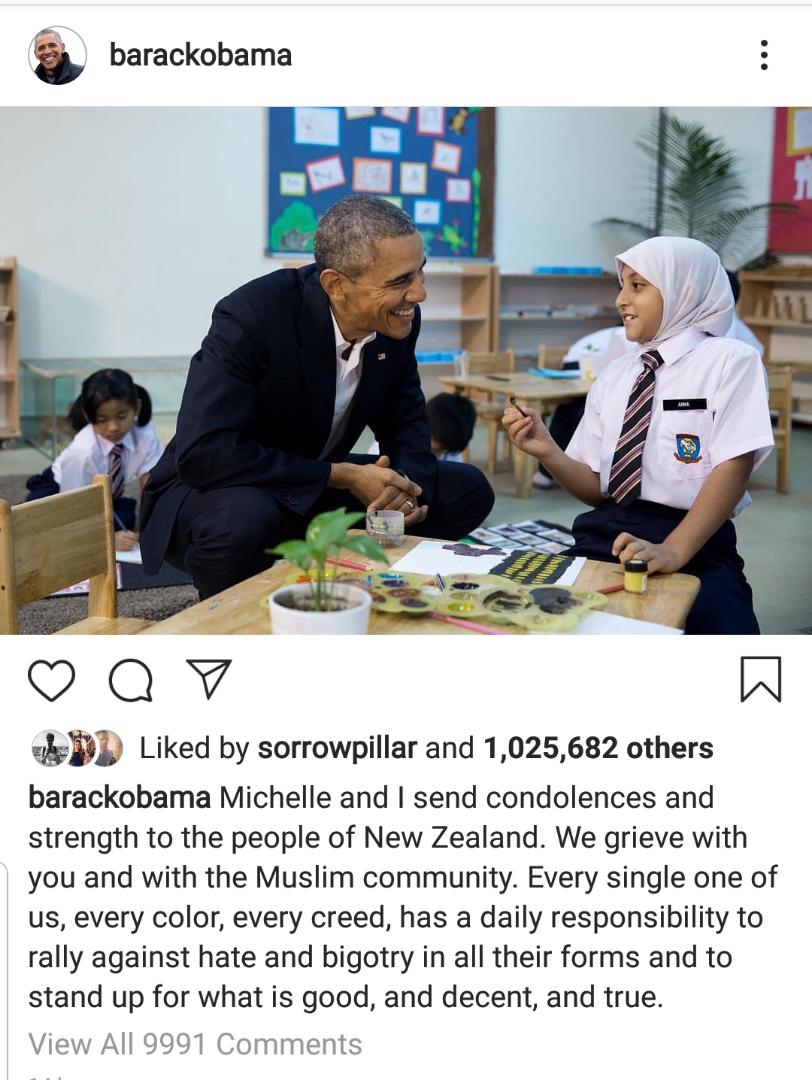The width and height of the screenshot is (812, 1080).
Task: Save post with bookmark icon
Action: pos(761,679)
